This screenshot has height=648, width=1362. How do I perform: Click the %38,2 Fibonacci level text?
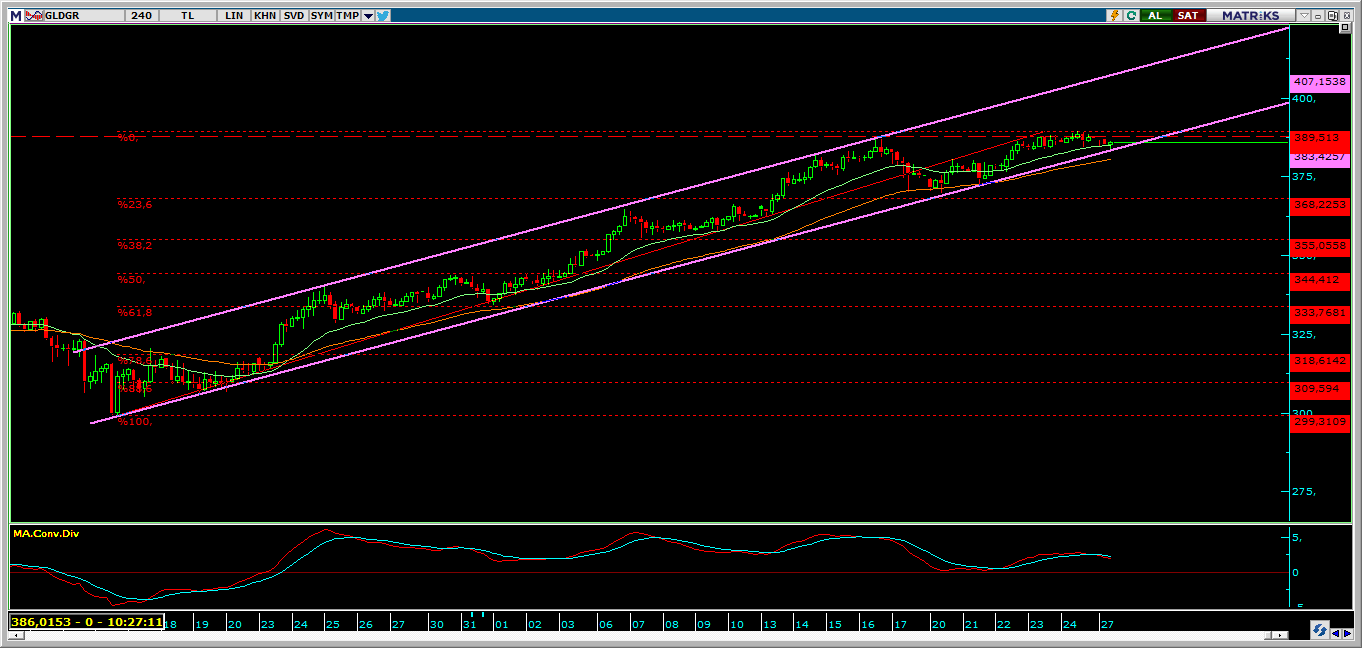click(x=135, y=246)
